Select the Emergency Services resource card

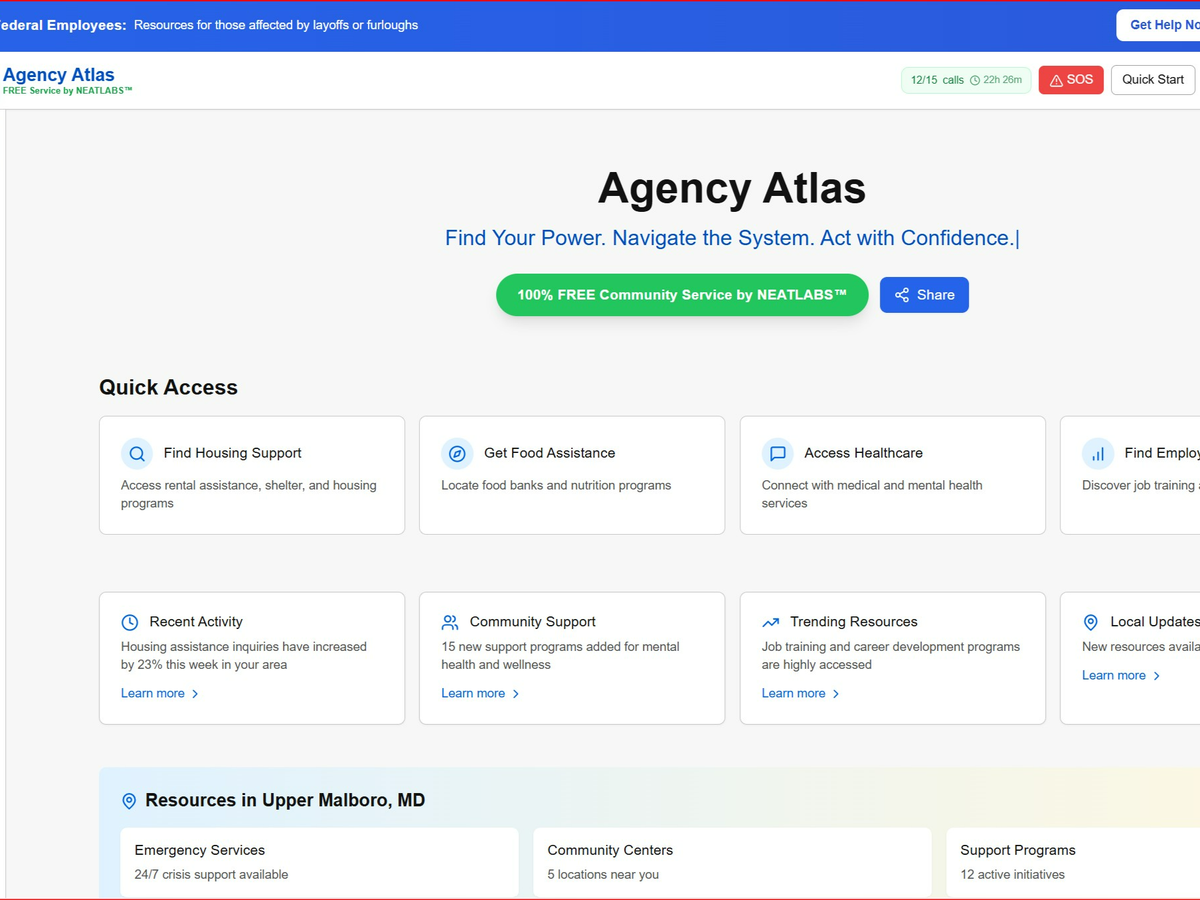319,862
